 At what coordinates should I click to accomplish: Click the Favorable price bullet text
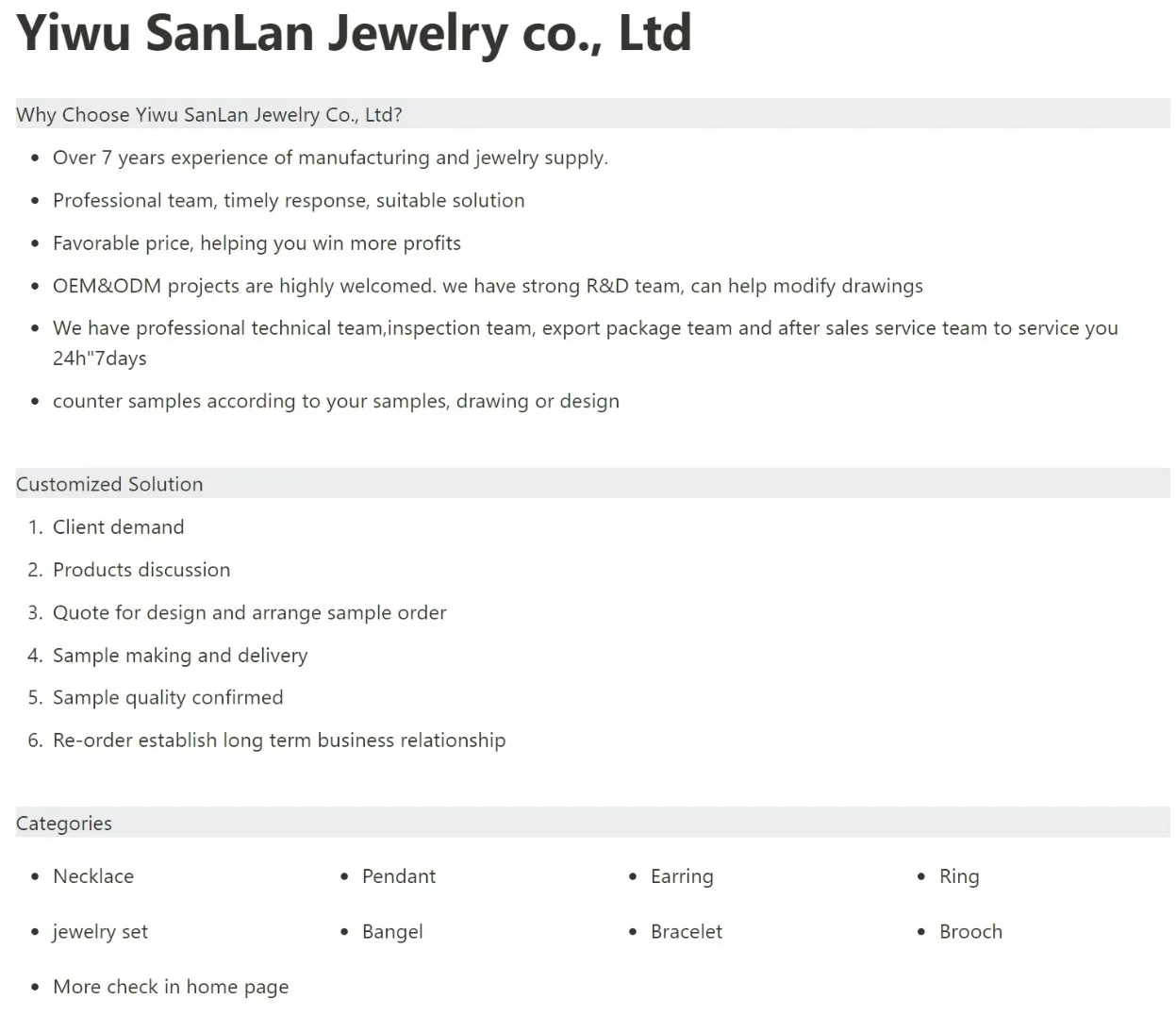coord(257,243)
